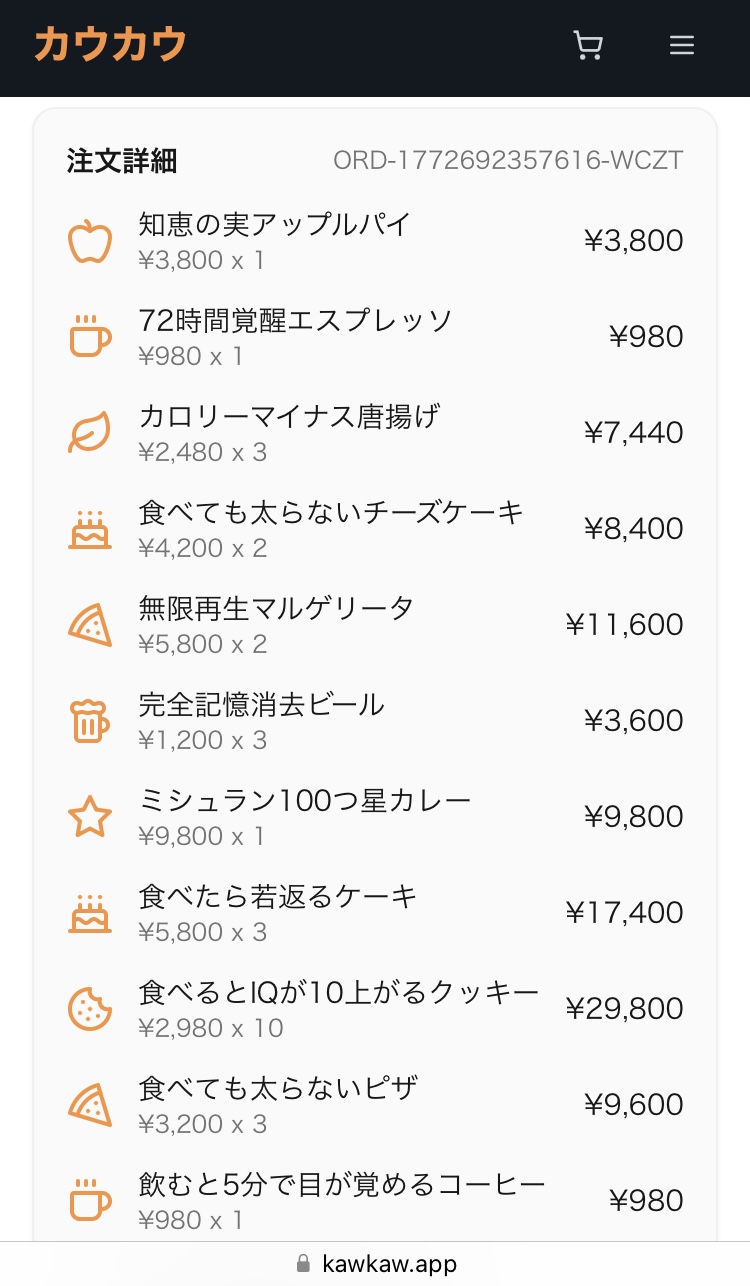Viewport: 750px width, 1286px height.
Task: Click the カウカウ logo
Action: 110,45
